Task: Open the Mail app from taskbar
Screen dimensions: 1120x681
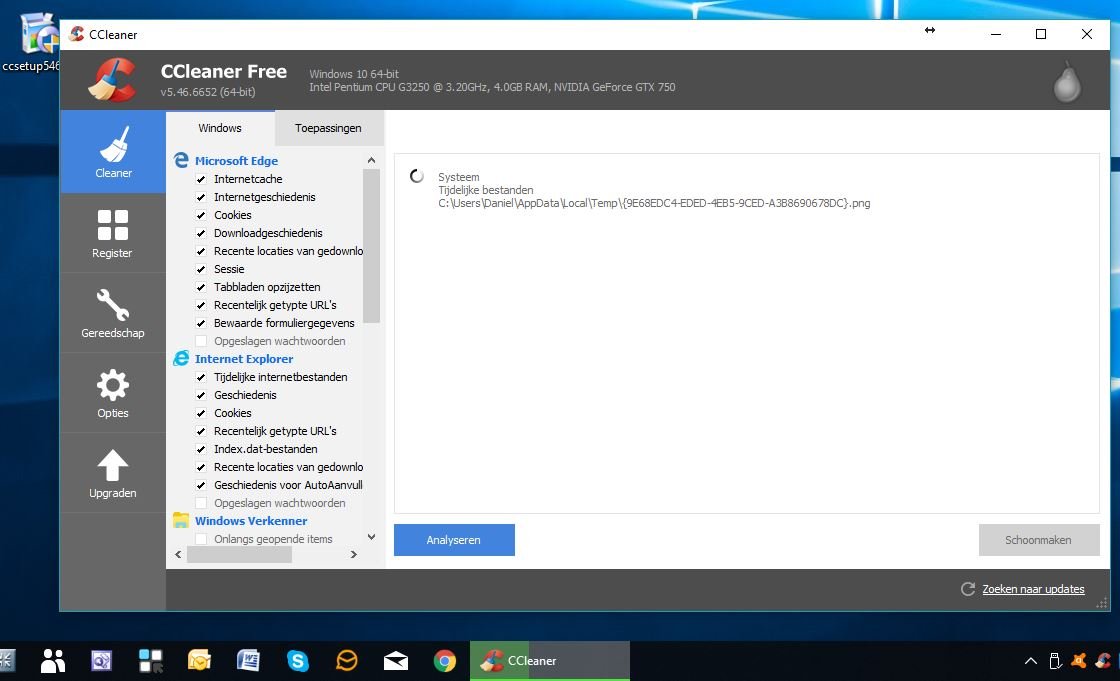Action: click(x=396, y=661)
